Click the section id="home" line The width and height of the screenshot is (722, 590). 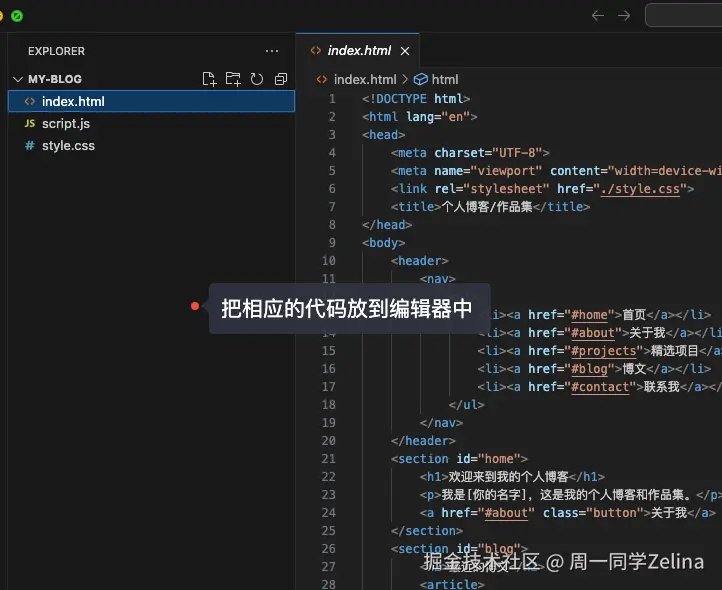[x=459, y=459]
